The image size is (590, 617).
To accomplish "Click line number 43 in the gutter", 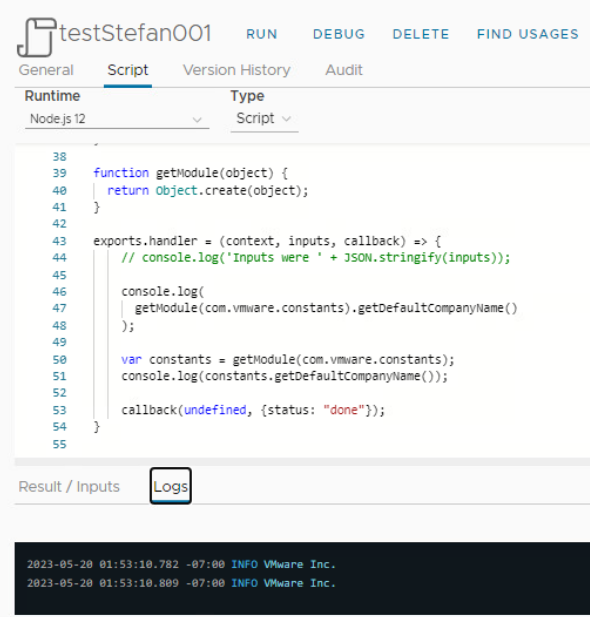I will [59, 241].
